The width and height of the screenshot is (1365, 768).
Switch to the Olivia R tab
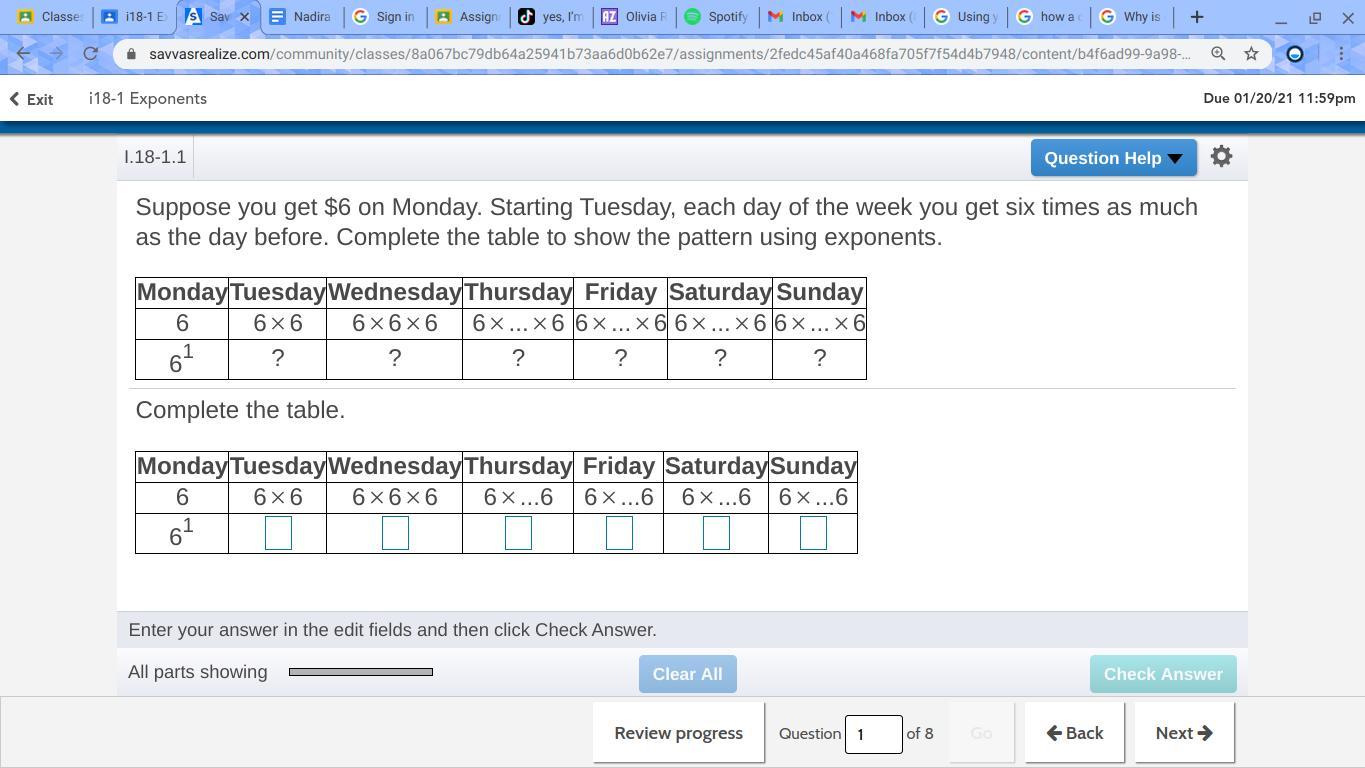click(633, 17)
